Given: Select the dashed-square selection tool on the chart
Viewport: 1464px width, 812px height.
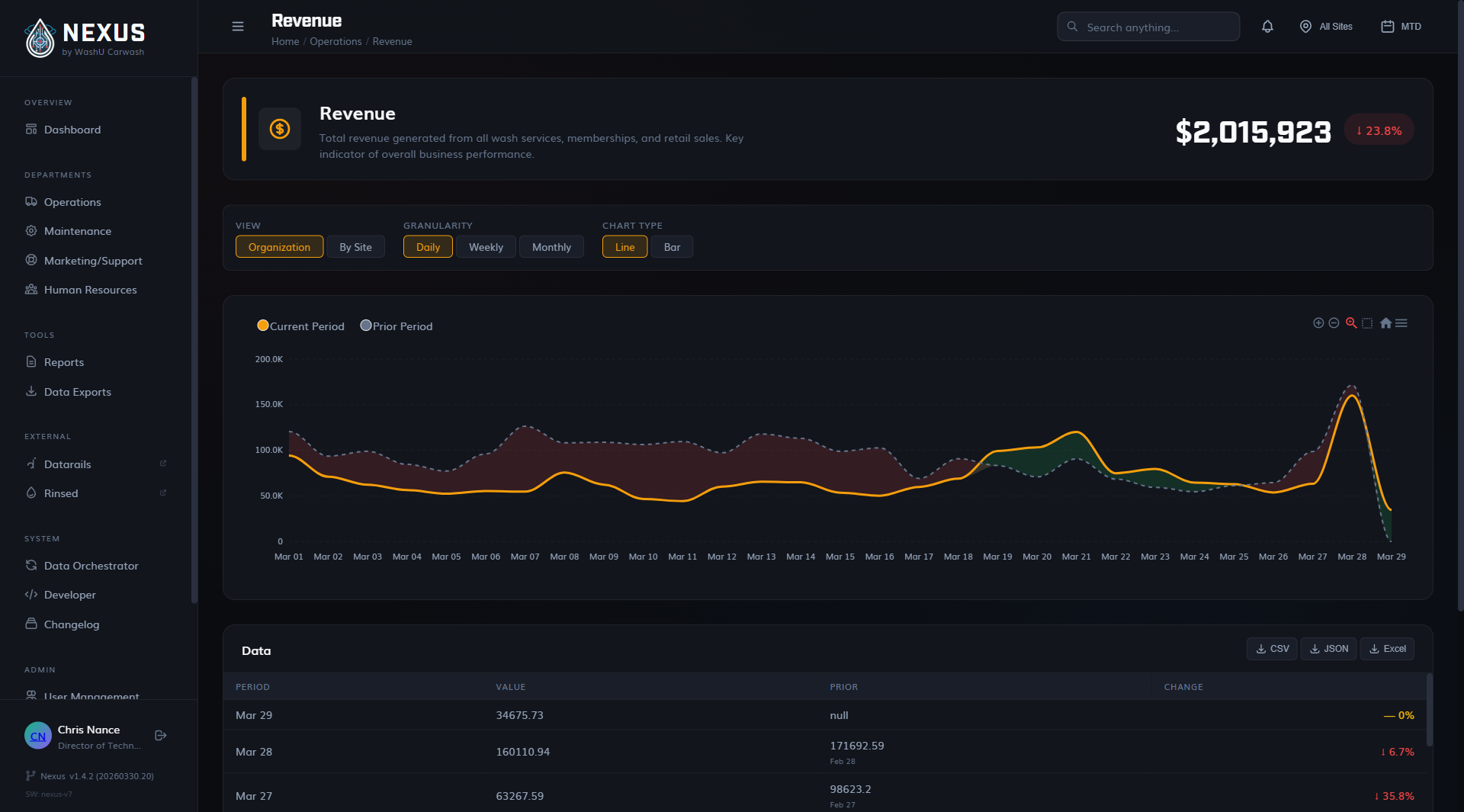Looking at the screenshot, I should 1367,323.
